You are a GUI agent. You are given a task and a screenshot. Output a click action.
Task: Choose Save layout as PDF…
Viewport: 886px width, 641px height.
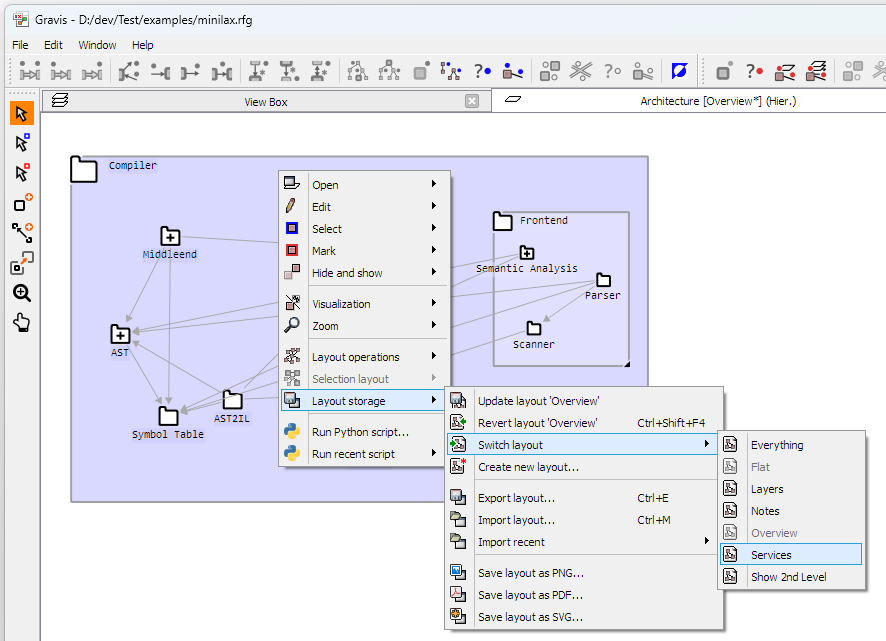point(584,595)
